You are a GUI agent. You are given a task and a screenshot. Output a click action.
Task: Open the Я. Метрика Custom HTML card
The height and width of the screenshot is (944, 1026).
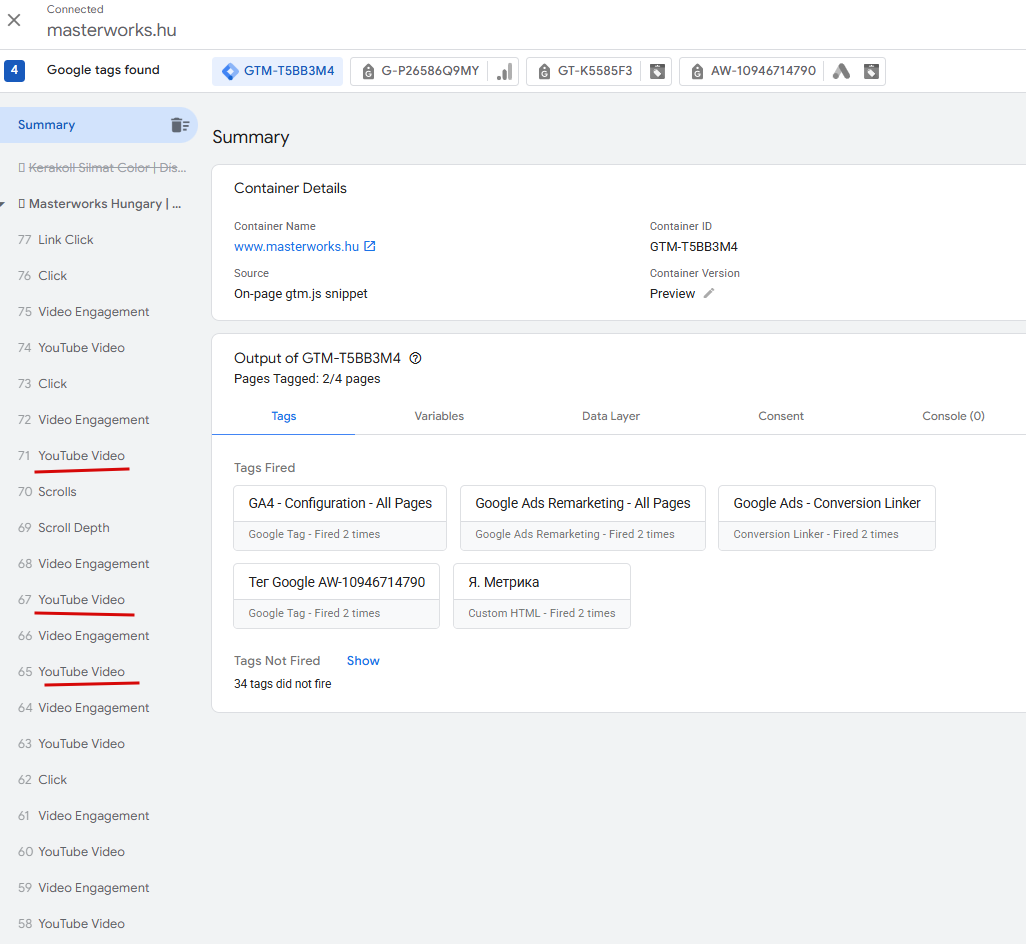pos(542,597)
